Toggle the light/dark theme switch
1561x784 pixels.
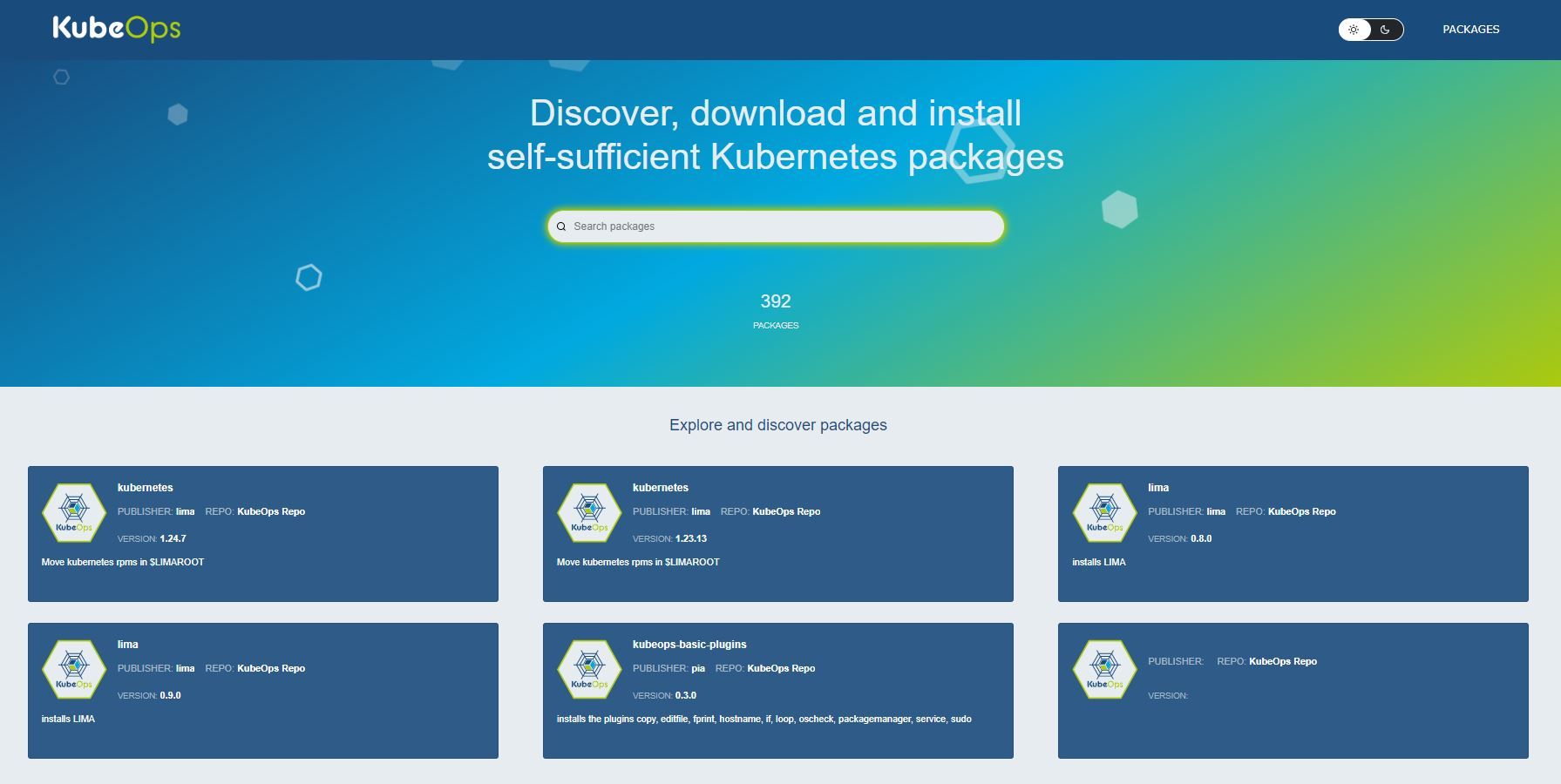(1371, 30)
